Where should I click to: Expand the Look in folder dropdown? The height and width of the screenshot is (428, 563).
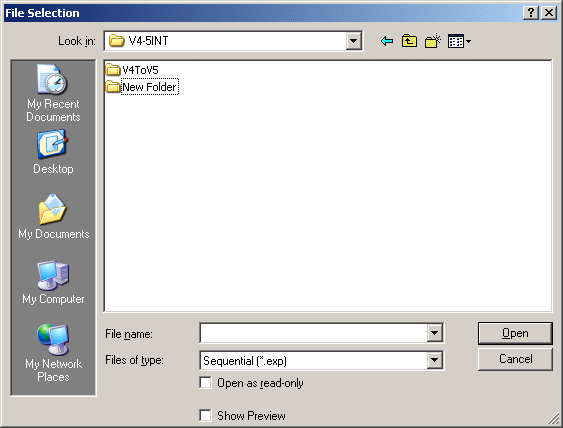353,41
